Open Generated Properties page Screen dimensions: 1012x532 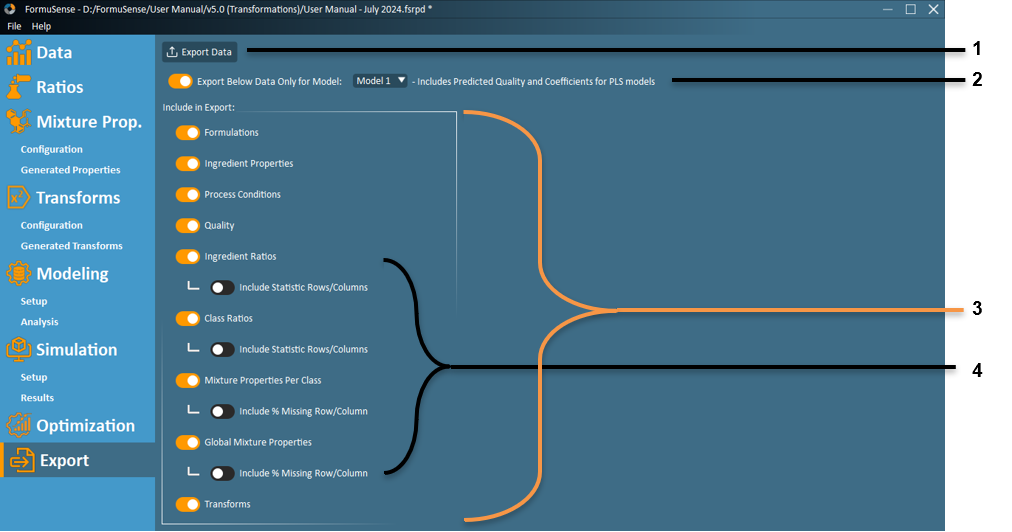70,170
